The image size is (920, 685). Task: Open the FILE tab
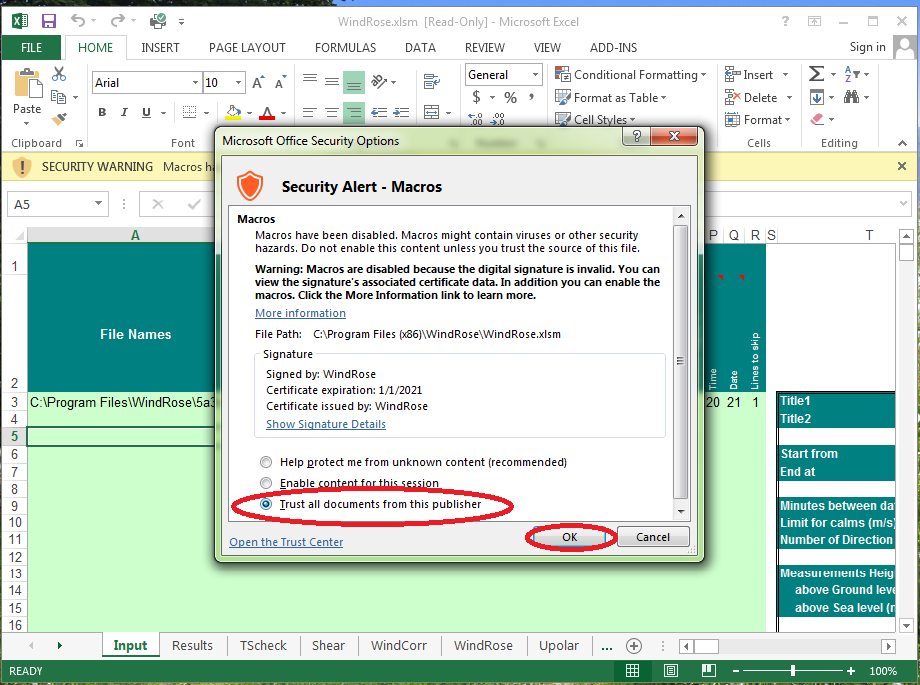click(x=32, y=48)
